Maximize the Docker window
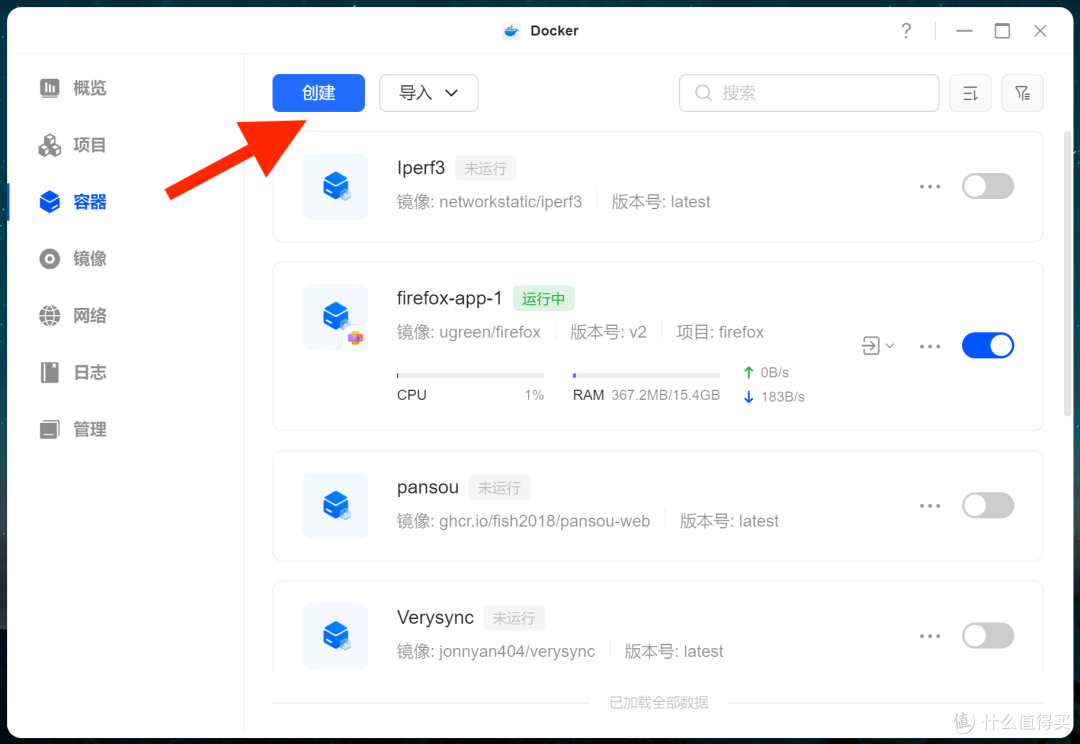Viewport: 1080px width, 744px height. [1002, 31]
